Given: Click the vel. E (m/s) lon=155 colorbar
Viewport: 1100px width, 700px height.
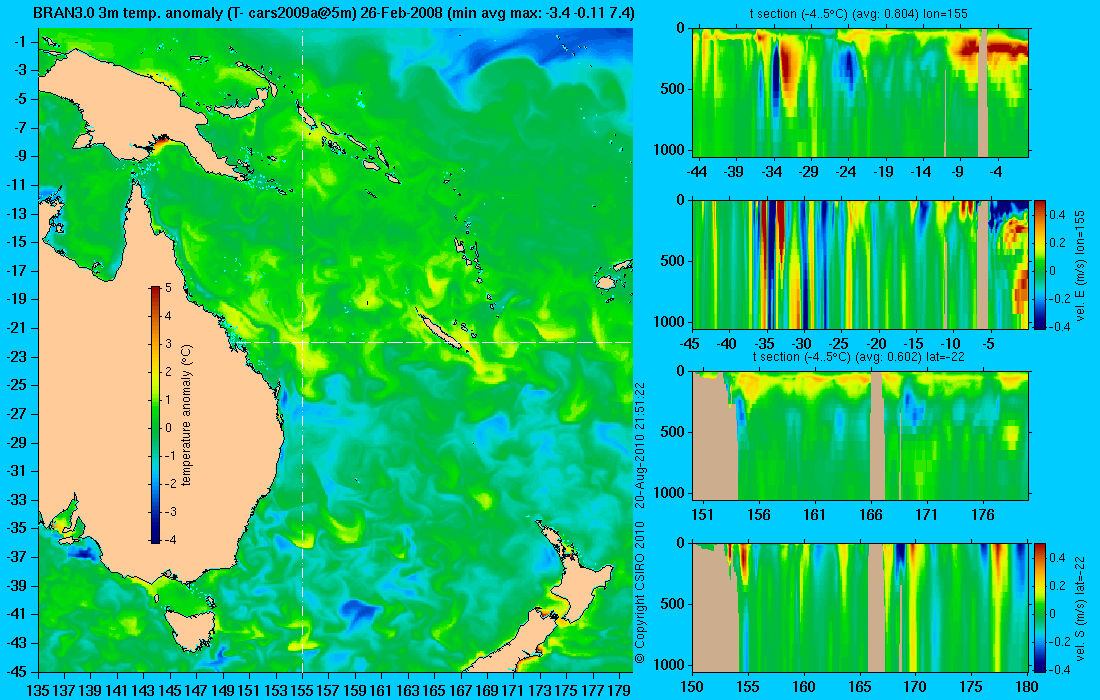Looking at the screenshot, I should [x=1039, y=264].
